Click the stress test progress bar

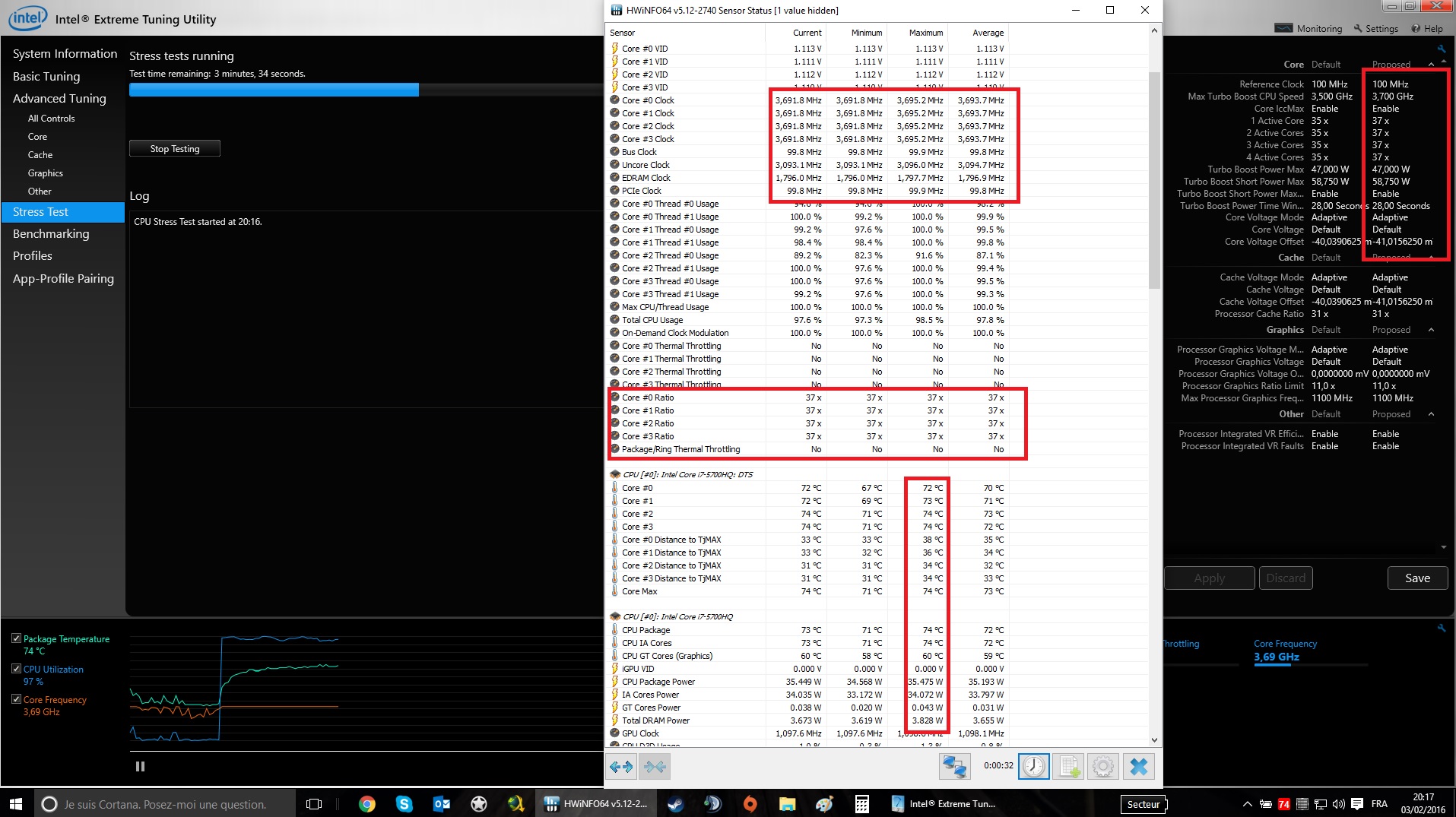(x=366, y=90)
